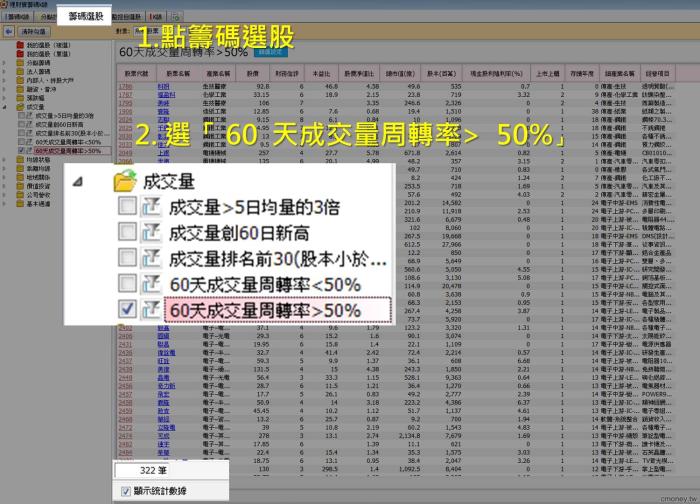Check enlarged box for 60天成交量周轉率<50%
Image resolution: width=700 pixels, height=504 pixels.
coord(127,283)
